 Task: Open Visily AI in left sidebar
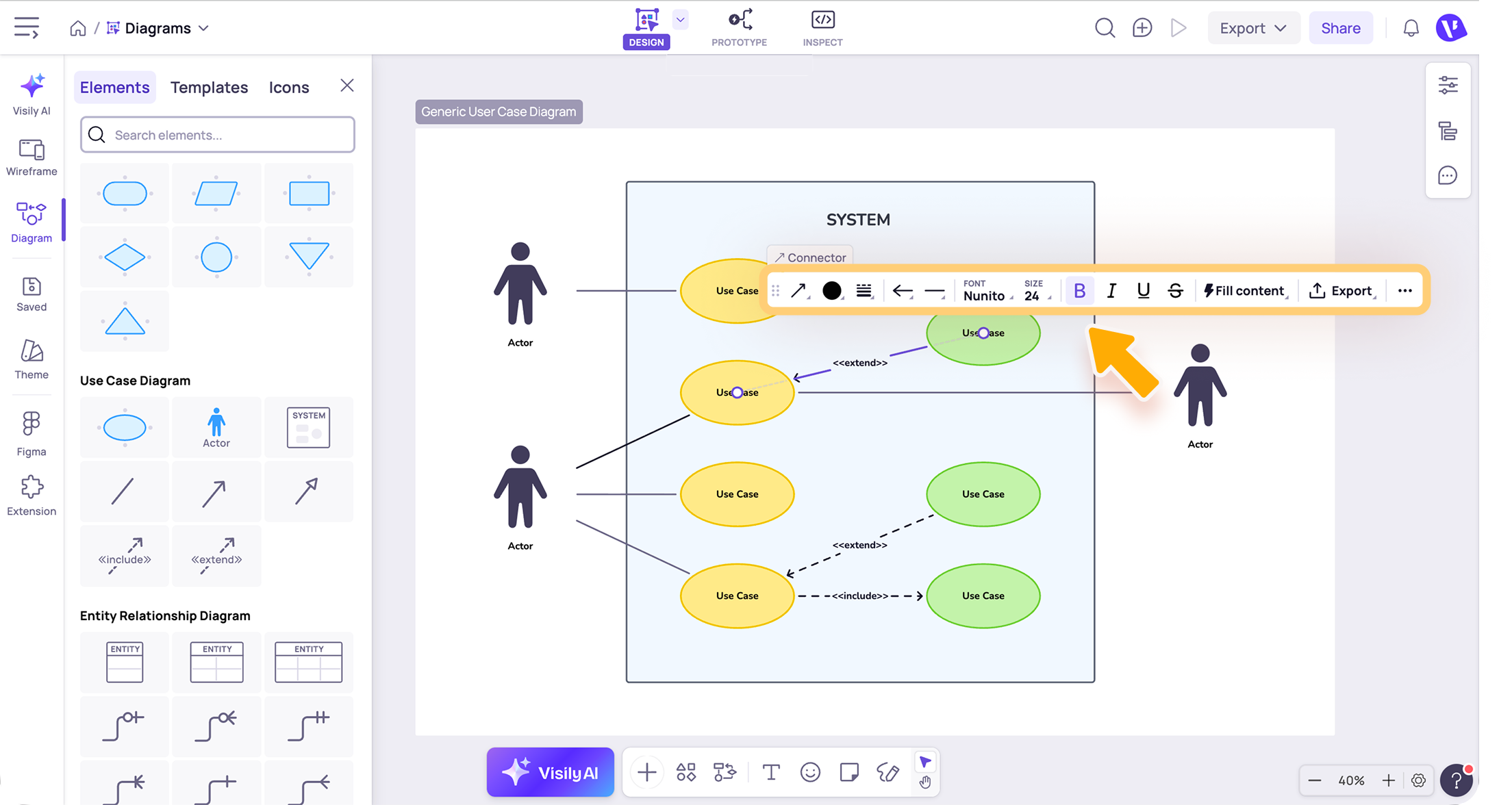pos(32,94)
